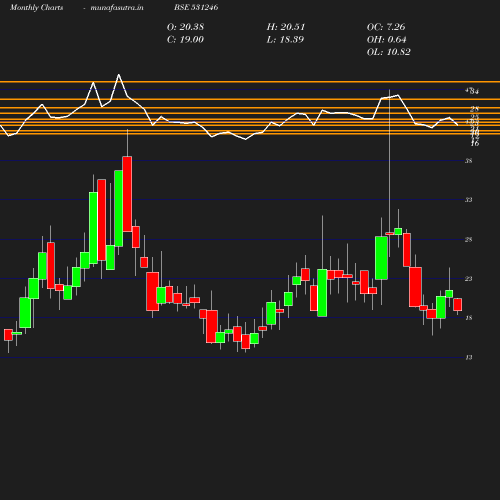Select the close value 'C: 19.00'
The image size is (500, 500).
[185, 40]
